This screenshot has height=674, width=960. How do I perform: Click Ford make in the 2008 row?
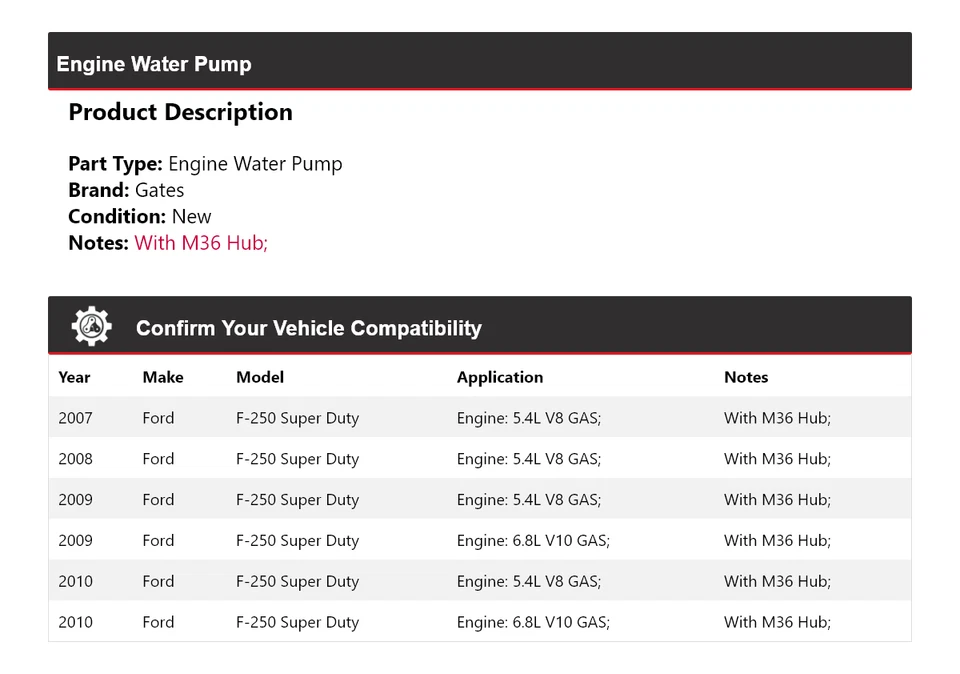tap(158, 459)
